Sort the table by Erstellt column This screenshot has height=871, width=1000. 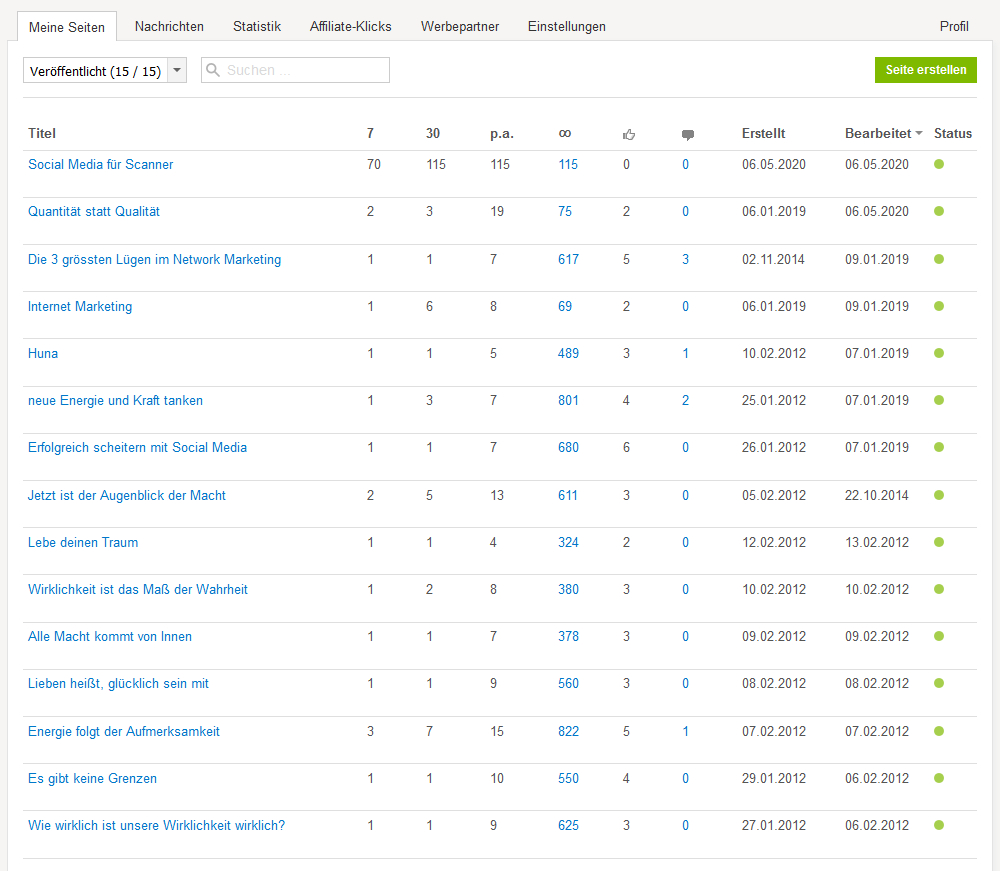pos(763,133)
